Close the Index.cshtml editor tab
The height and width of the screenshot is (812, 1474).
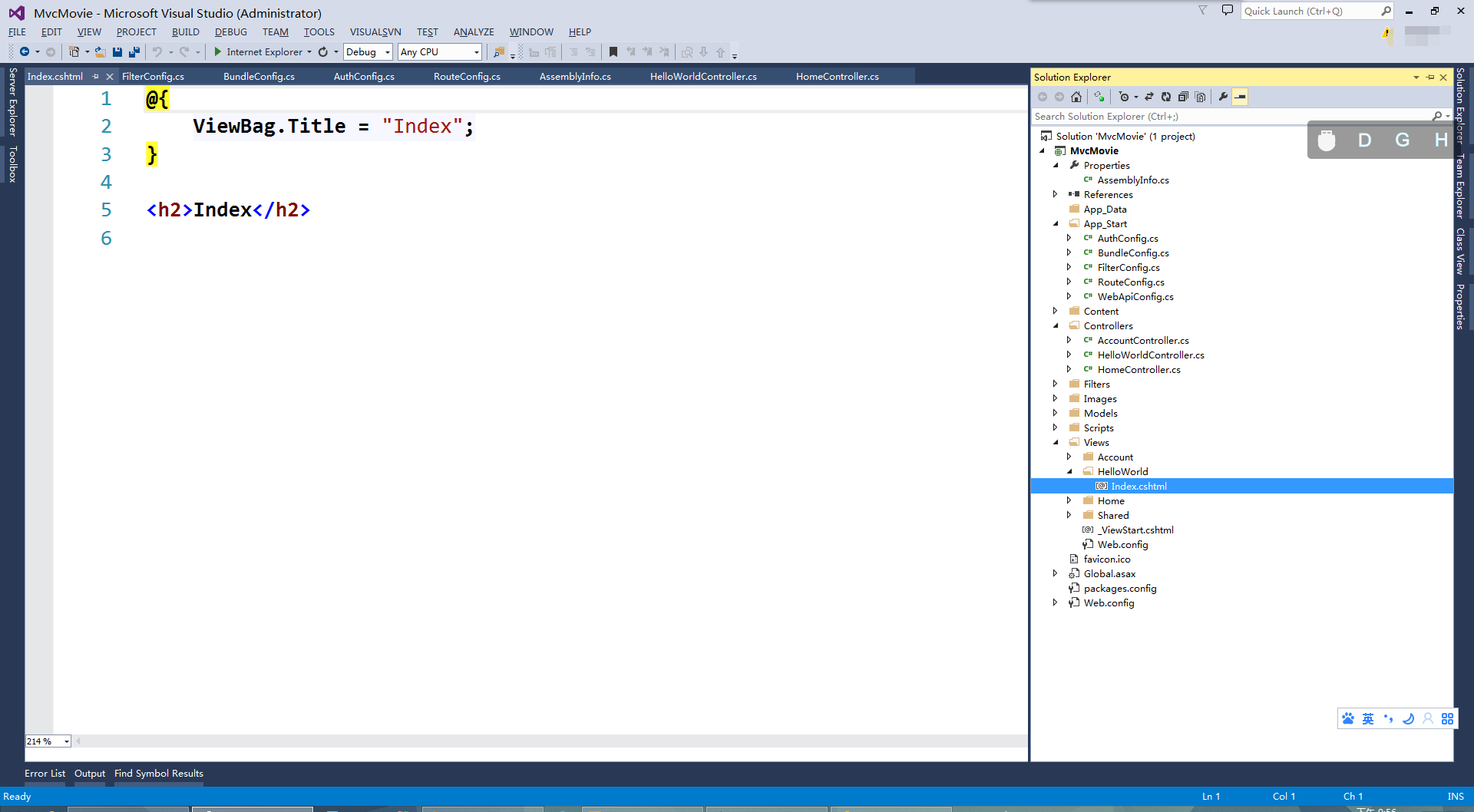coord(110,77)
